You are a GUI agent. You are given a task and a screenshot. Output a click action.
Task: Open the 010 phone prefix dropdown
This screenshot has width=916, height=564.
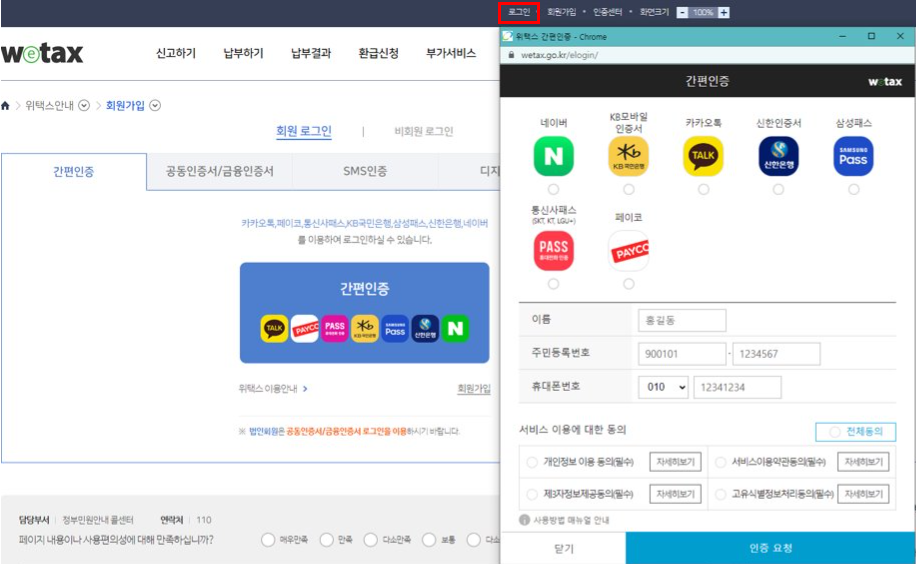point(664,387)
